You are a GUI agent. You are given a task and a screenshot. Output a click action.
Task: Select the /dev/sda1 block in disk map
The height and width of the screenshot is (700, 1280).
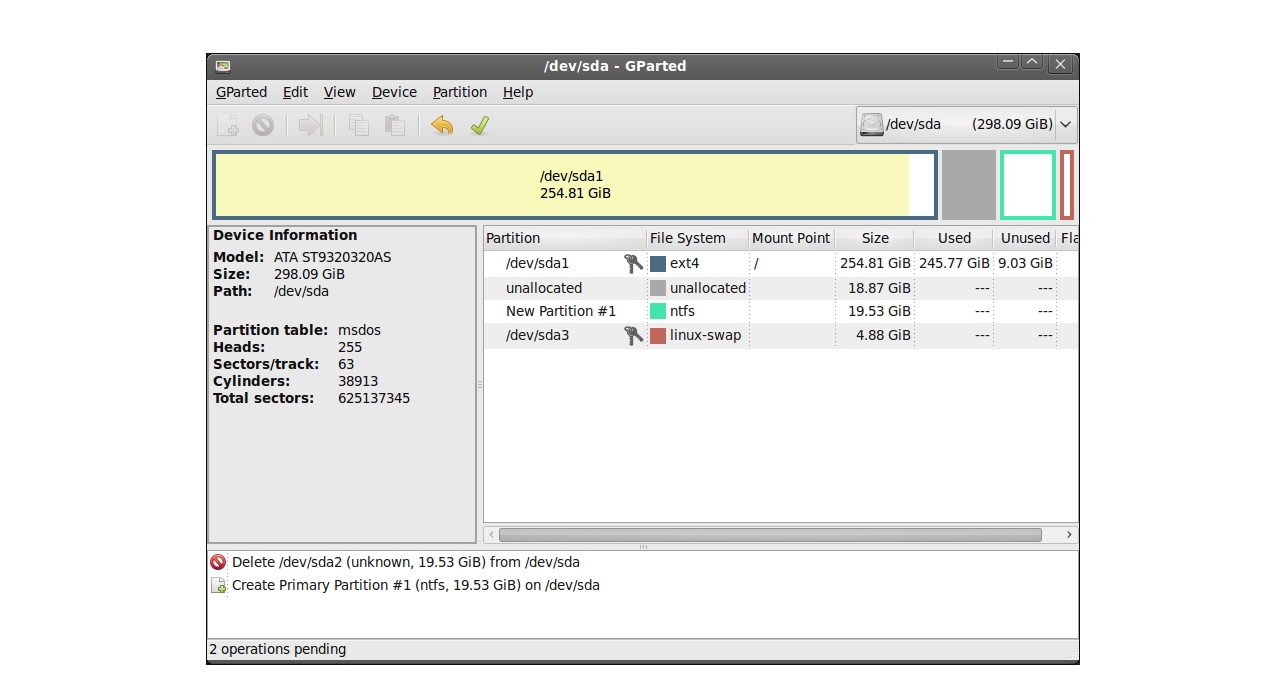[x=574, y=185]
